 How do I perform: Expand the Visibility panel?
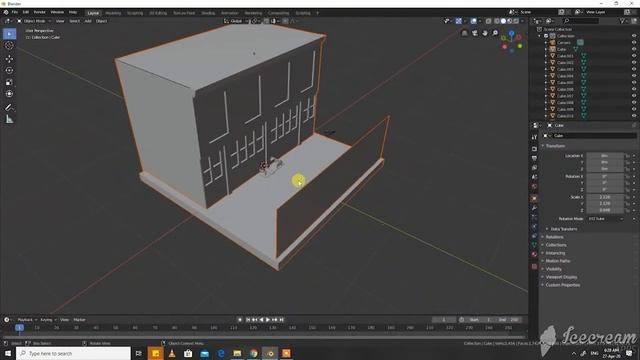553,269
